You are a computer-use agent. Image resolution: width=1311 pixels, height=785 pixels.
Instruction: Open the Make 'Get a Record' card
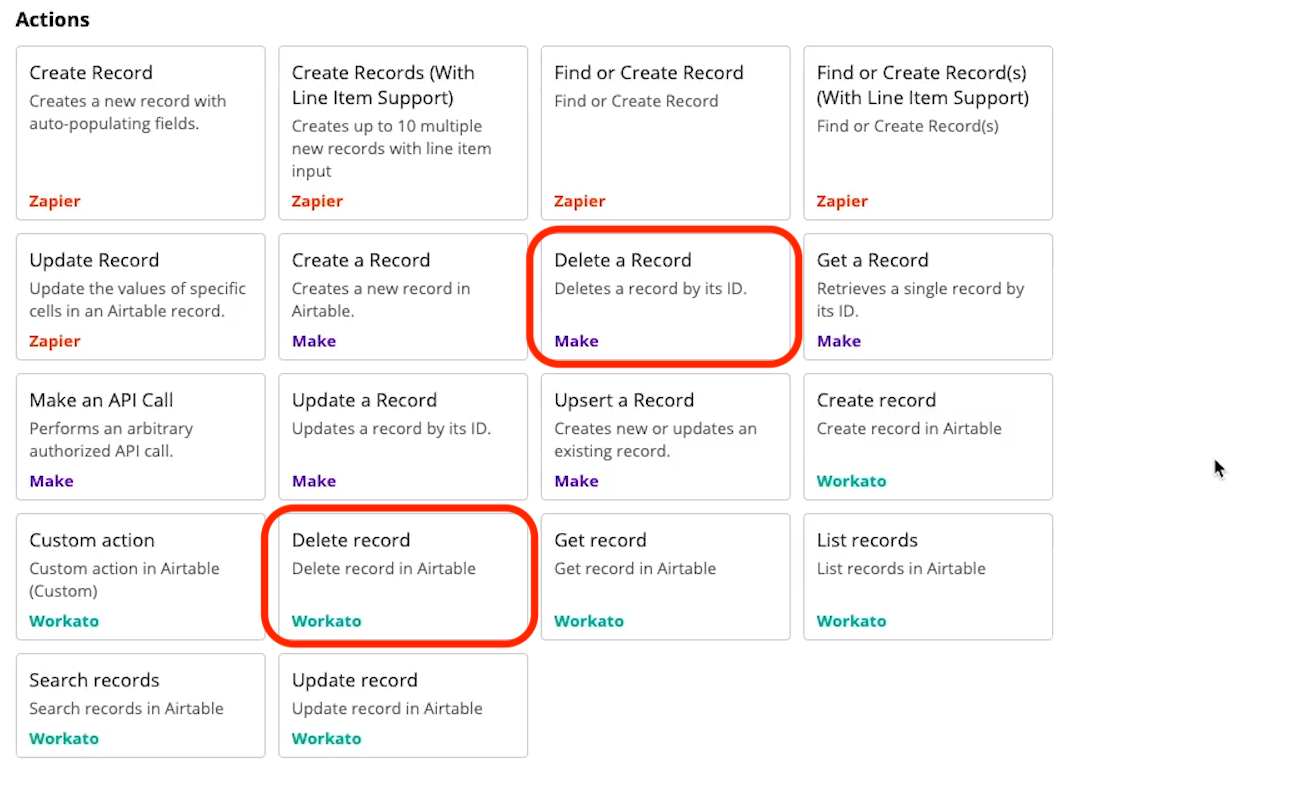pyautogui.click(x=927, y=296)
